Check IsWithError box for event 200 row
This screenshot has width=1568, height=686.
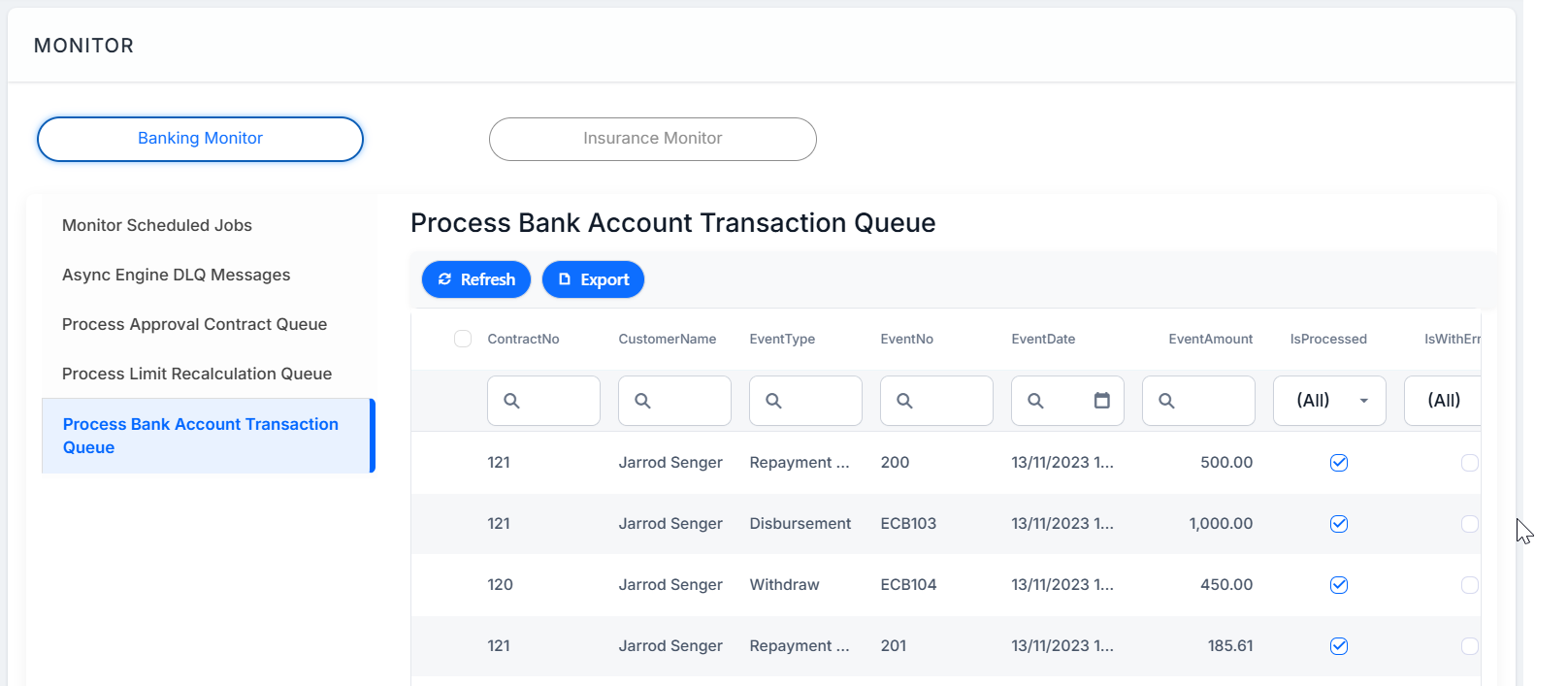click(x=1470, y=463)
